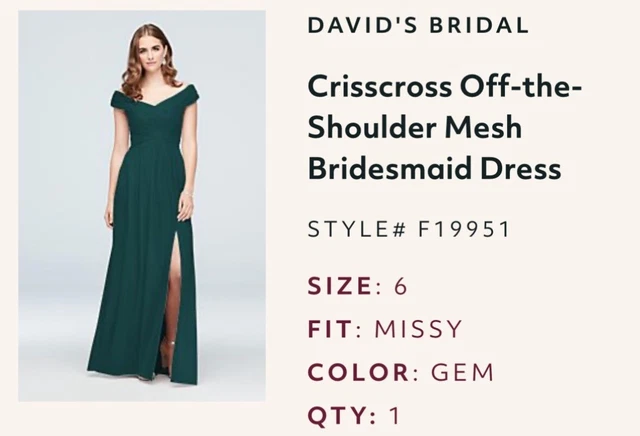This screenshot has width=640, height=436.
Task: Select the quantity value 1
Action: 395,415
